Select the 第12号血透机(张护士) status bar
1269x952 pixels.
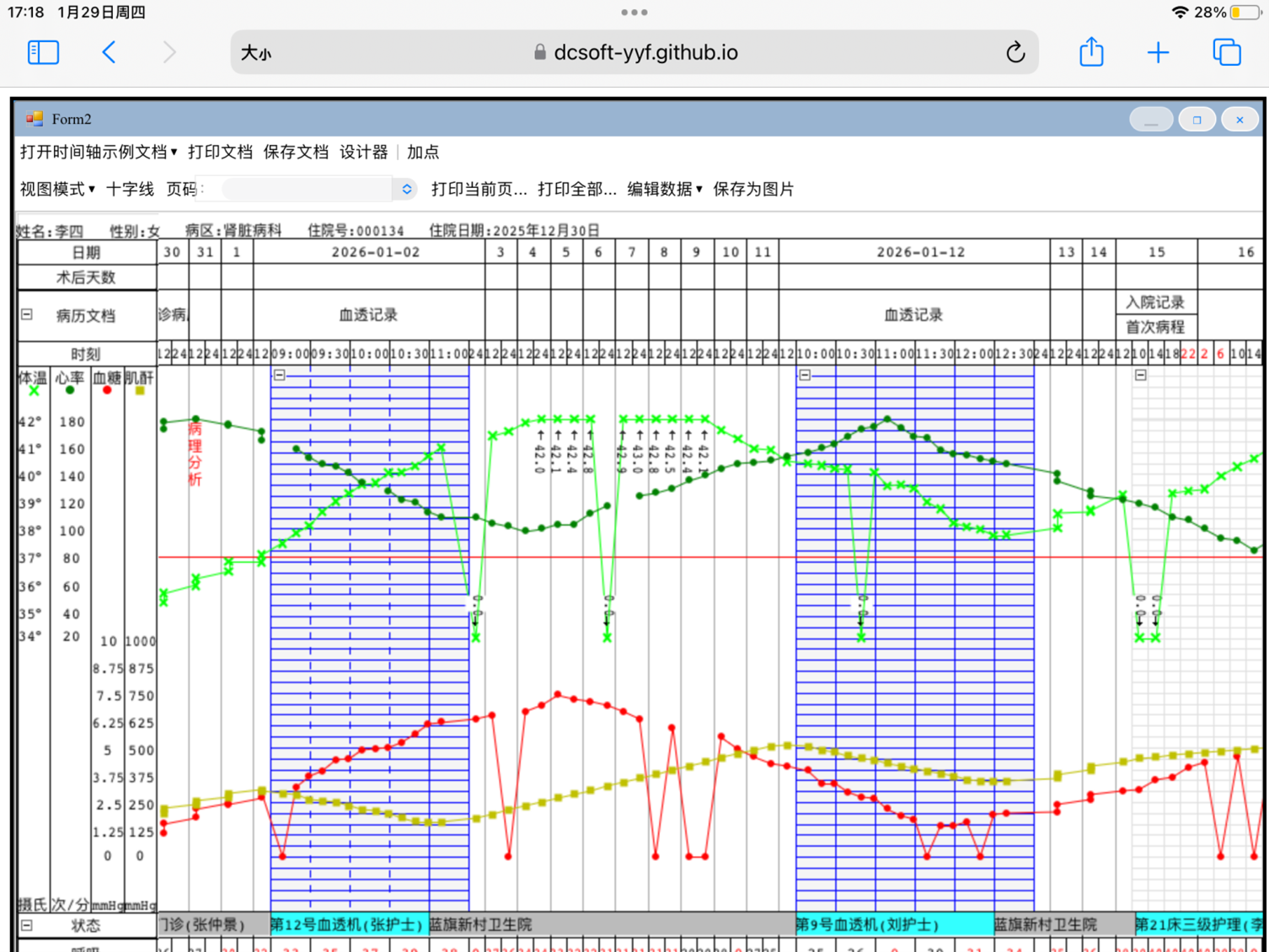pos(349,925)
